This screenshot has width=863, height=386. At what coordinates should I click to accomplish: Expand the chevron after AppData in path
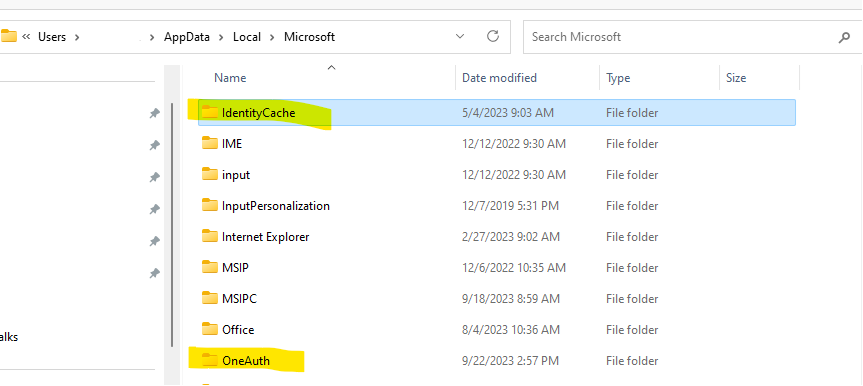(x=221, y=37)
